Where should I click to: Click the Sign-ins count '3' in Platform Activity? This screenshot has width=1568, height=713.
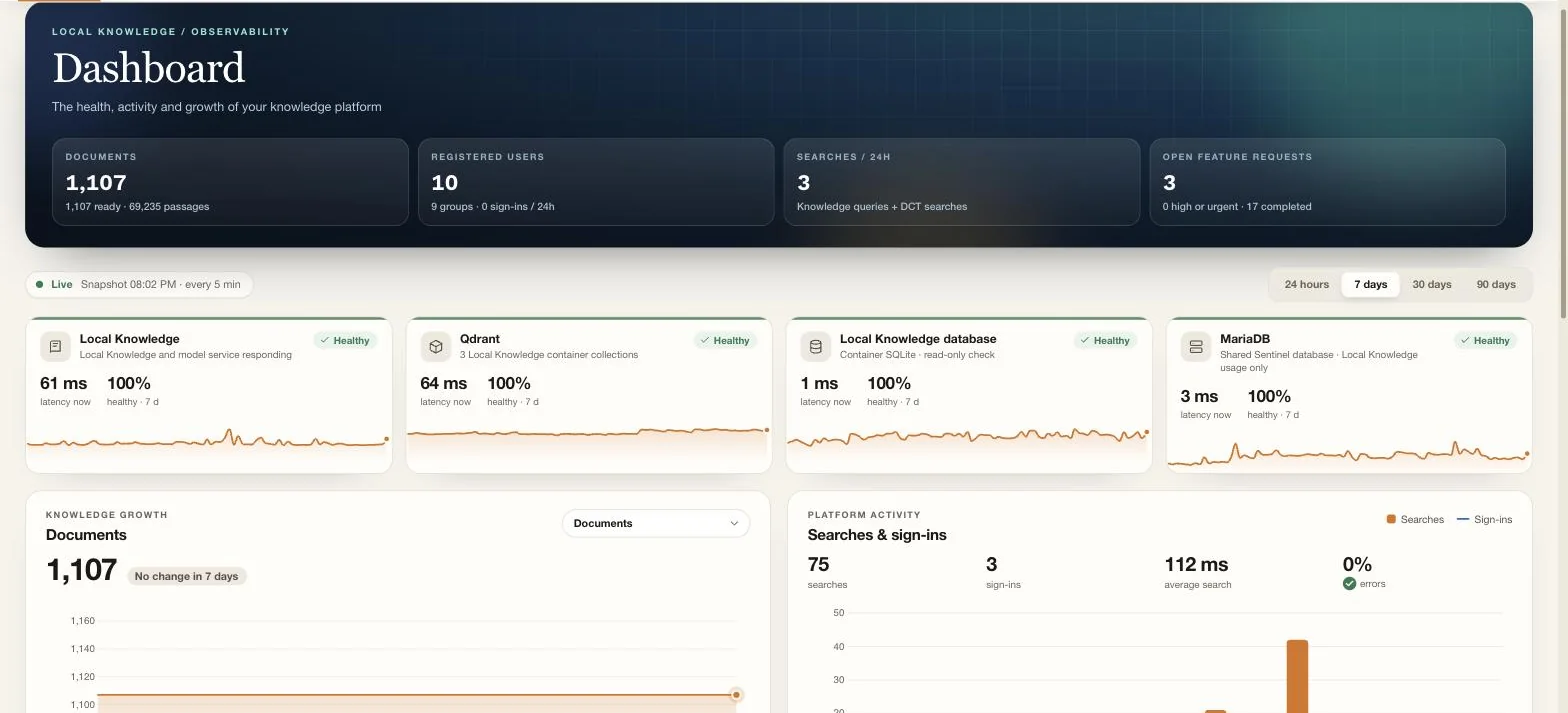(x=991, y=564)
